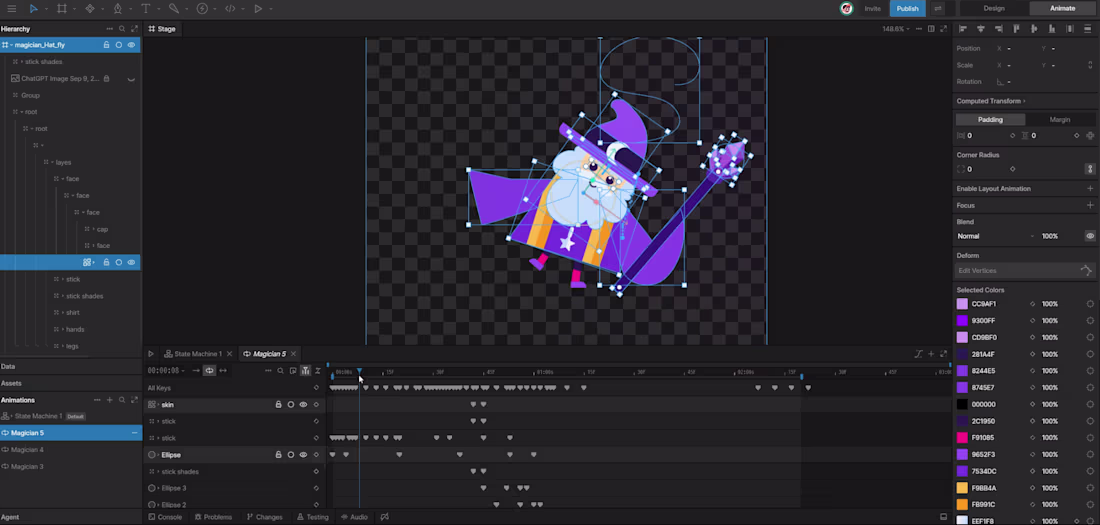Distribute selection horizontally
Viewport: 1100px width, 525px height.
coord(1070,29)
